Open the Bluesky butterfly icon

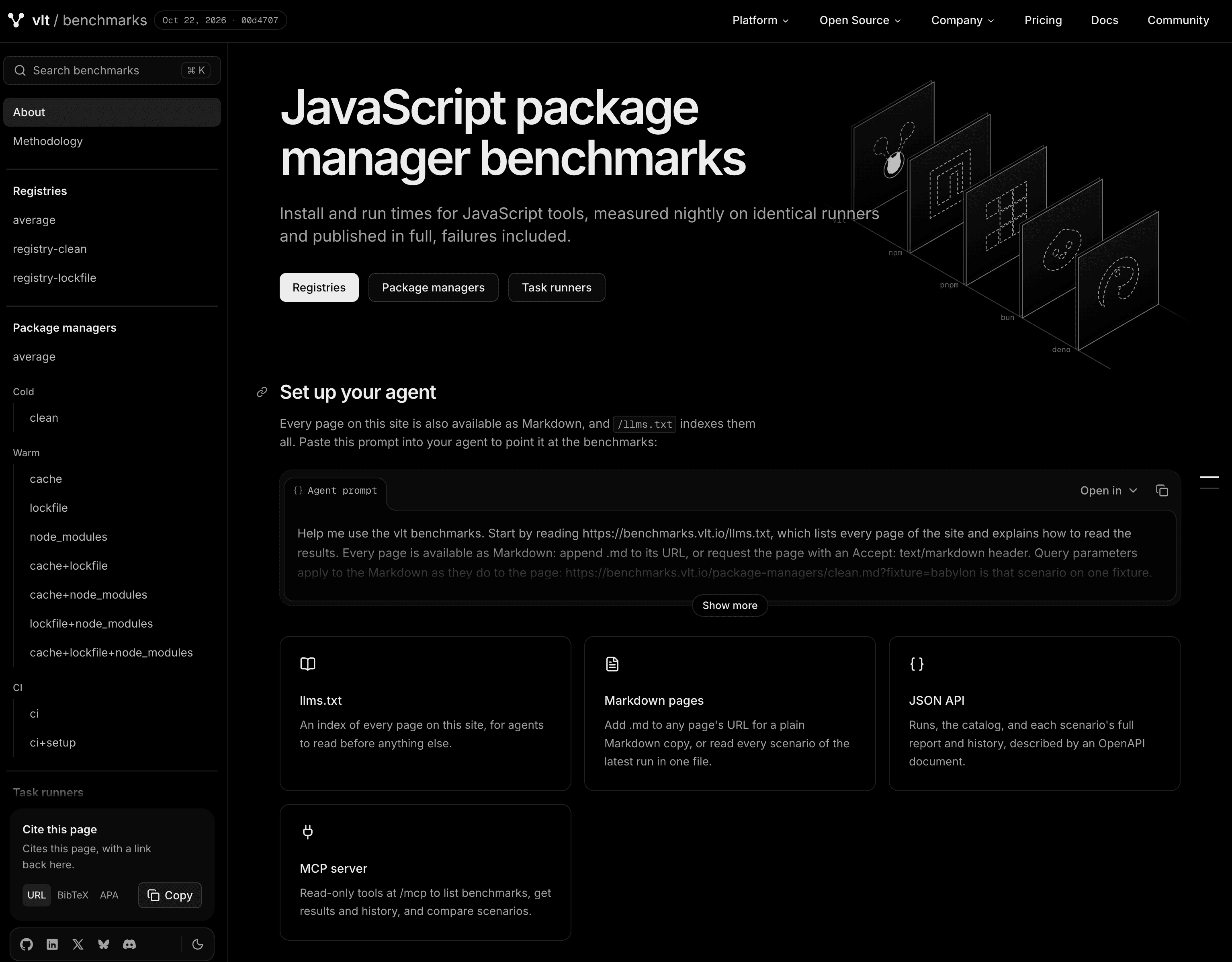(104, 944)
